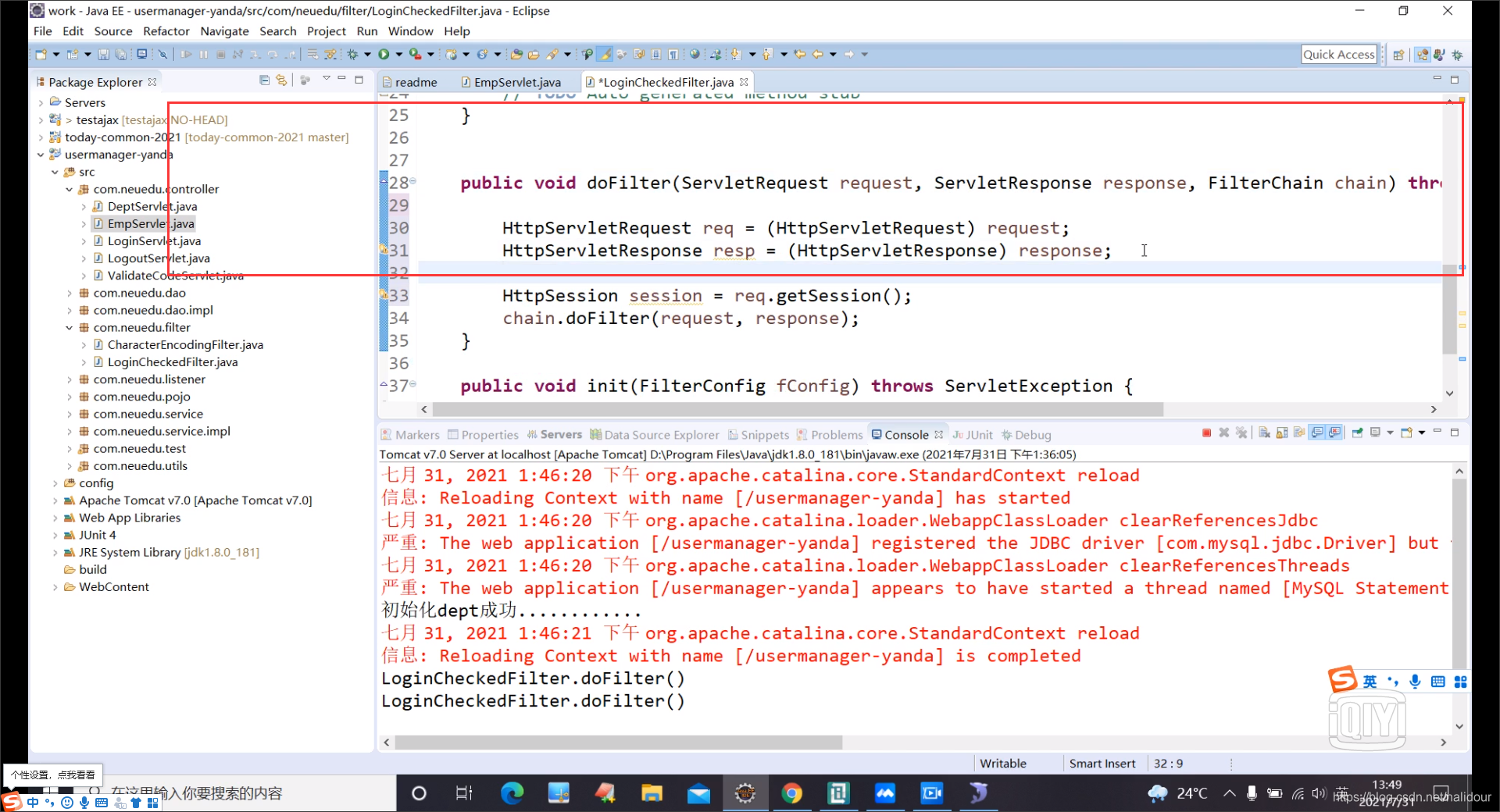Image resolution: width=1500 pixels, height=812 pixels.
Task: Expand the testajax project node
Action: 41,120
